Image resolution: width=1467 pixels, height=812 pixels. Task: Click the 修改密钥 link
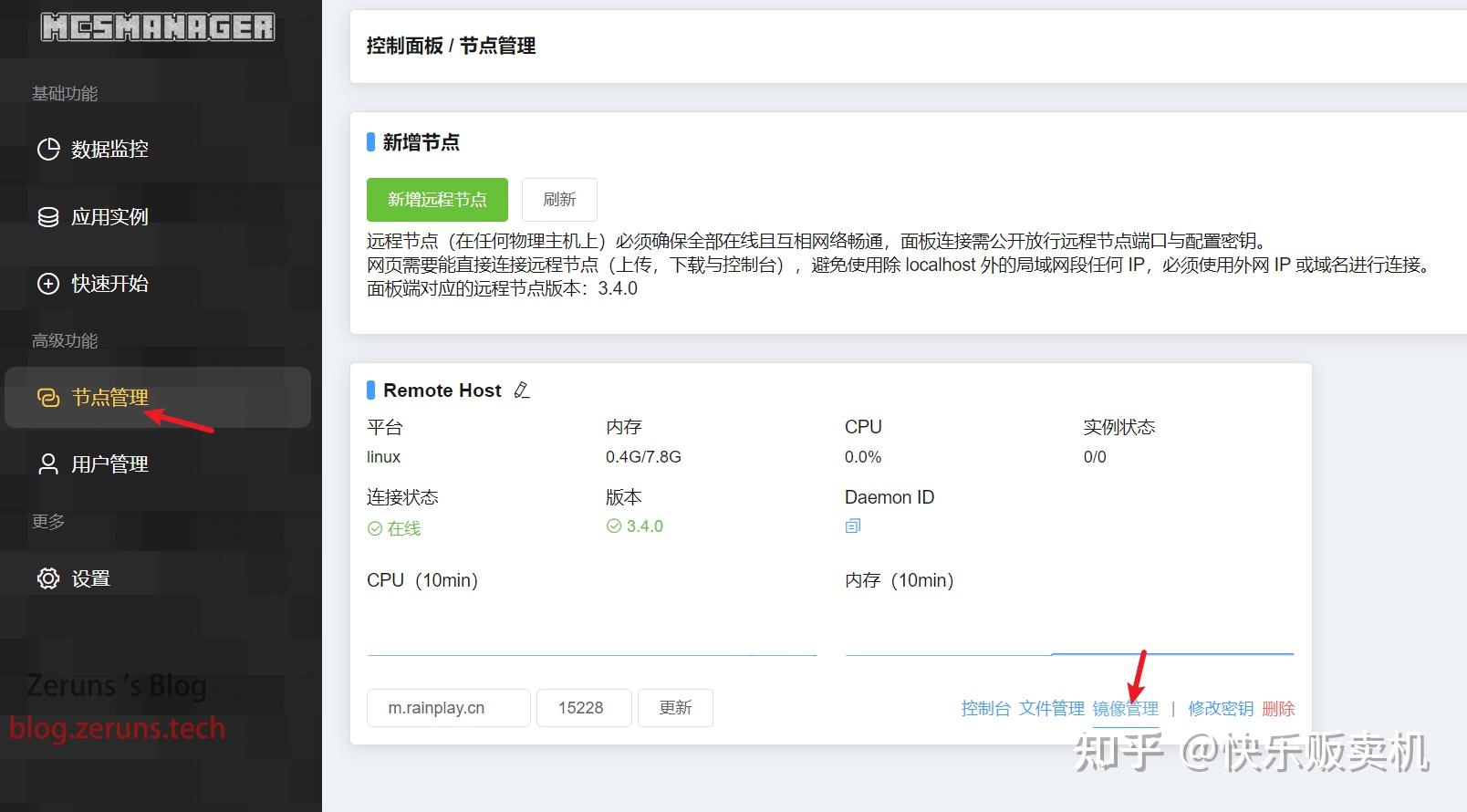tap(1221, 709)
